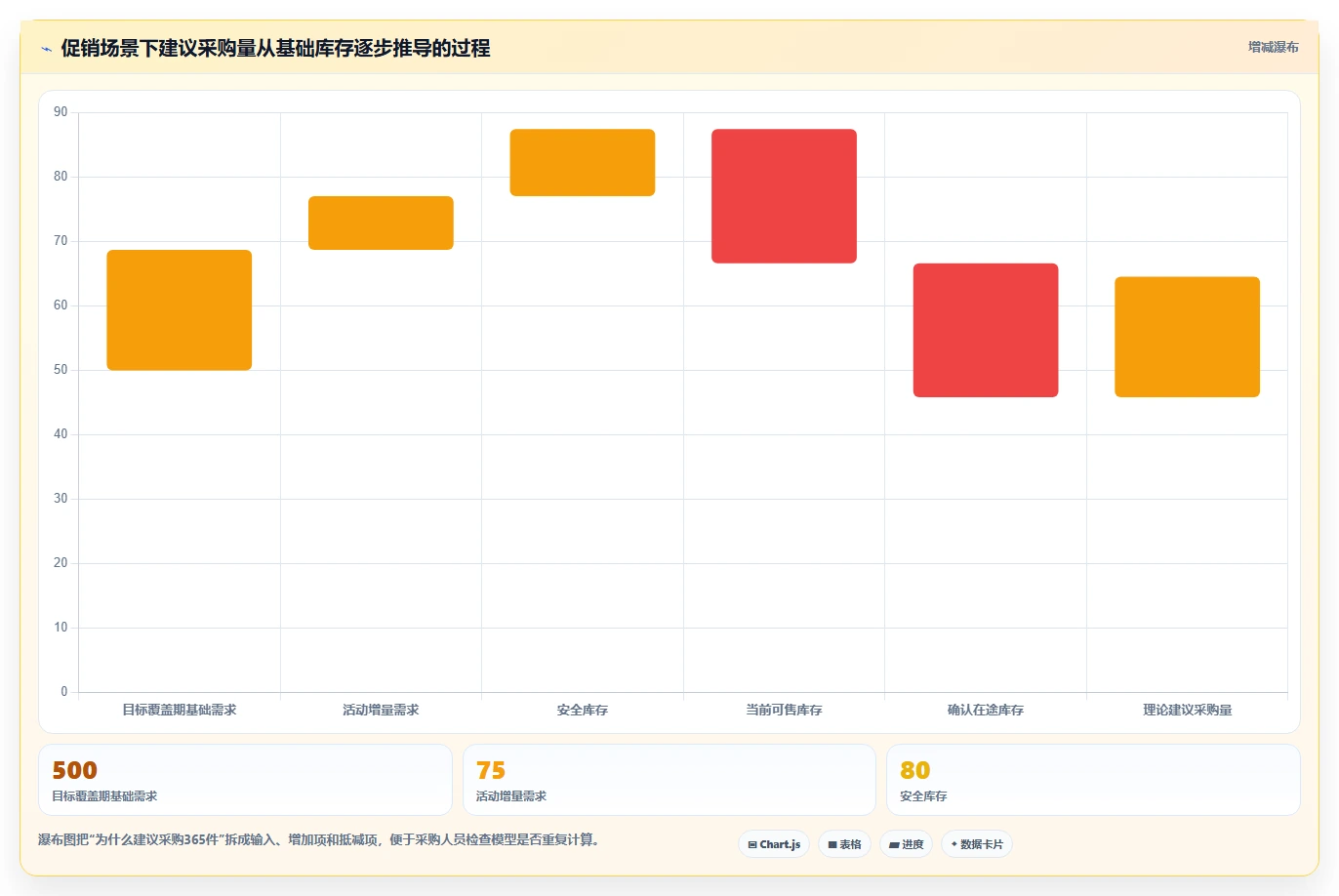Click the 增减瀑布 label in header
Screen dimensions: 1339x896
[x=1274, y=47]
